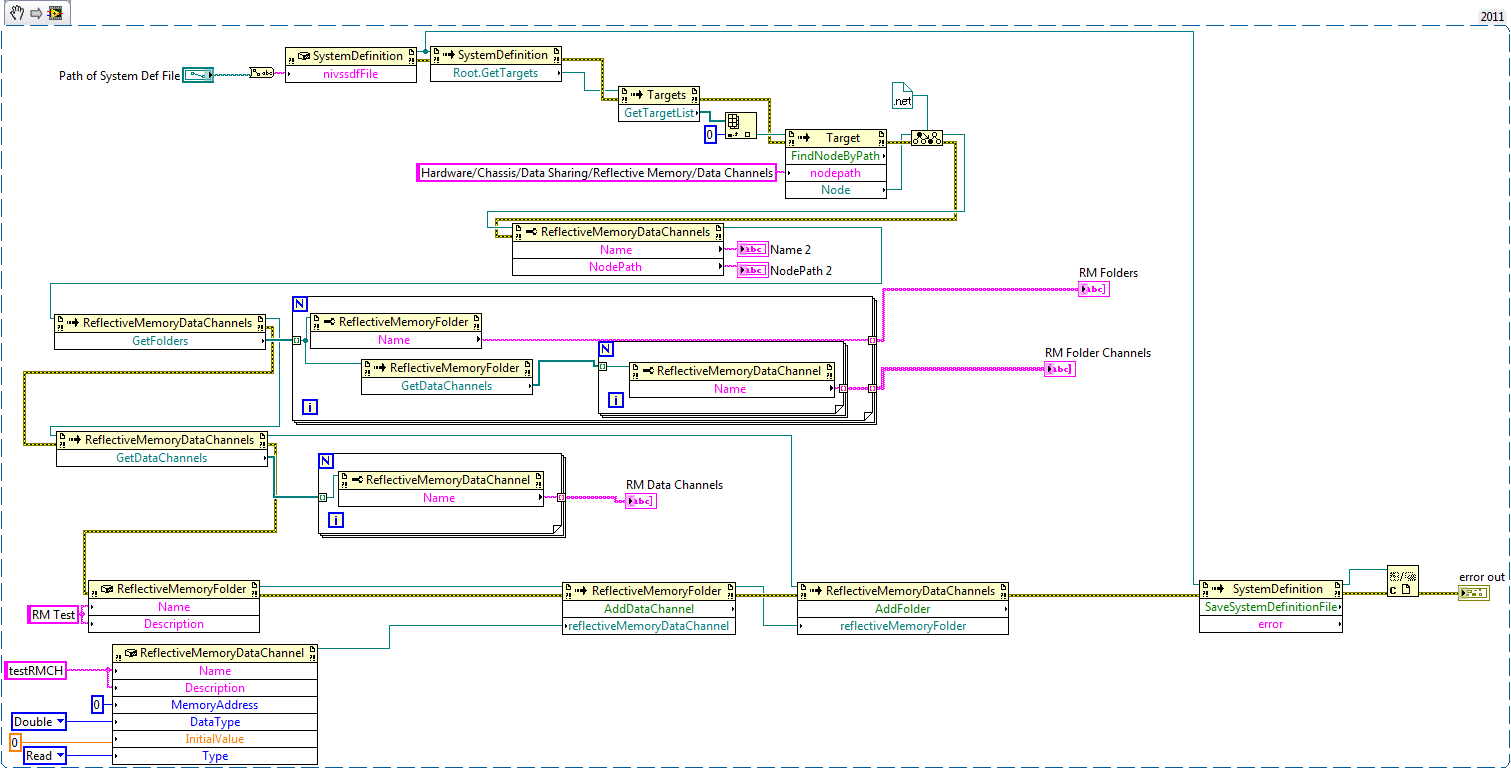Click the MemoryAddress parameter row
This screenshot has height=769, width=1511.
pyautogui.click(x=215, y=705)
